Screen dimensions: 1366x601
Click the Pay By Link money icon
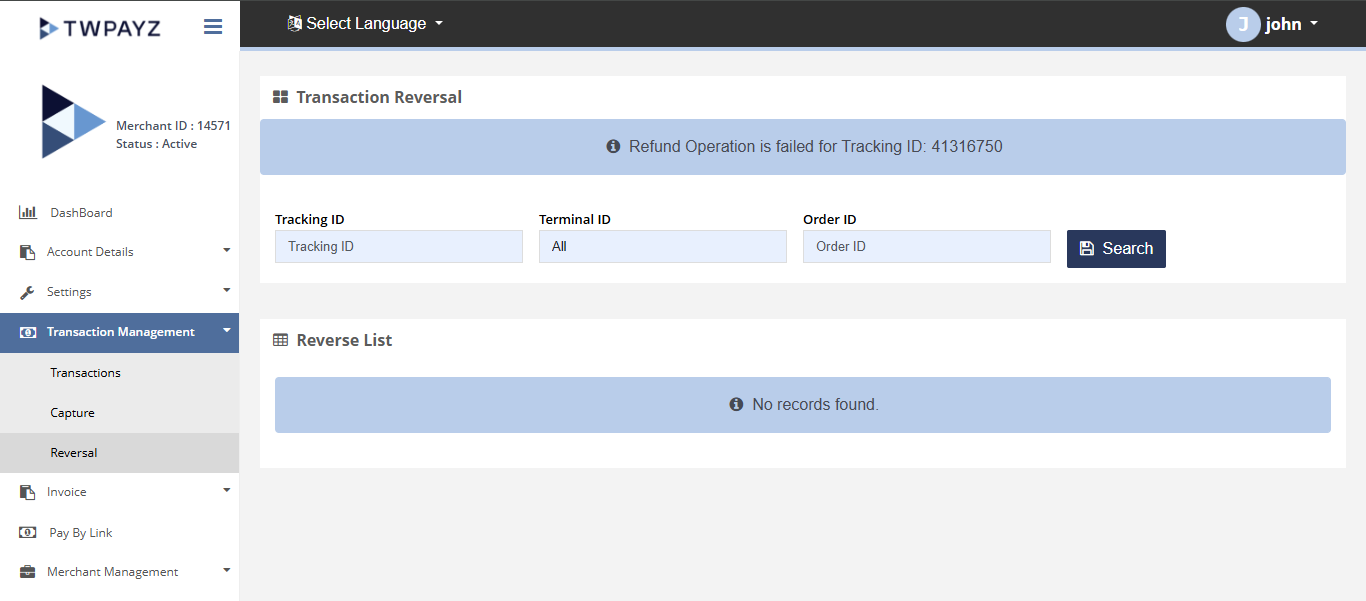(28, 533)
